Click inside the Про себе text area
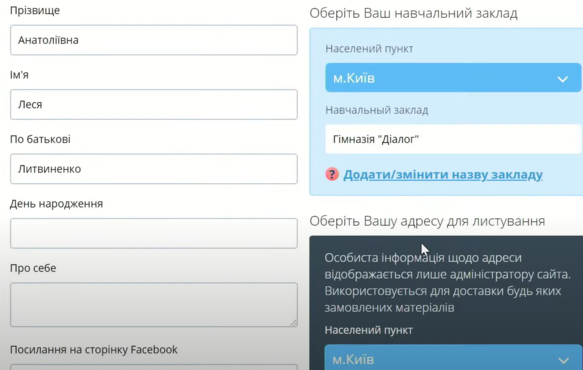Image resolution: width=583 pixels, height=370 pixels. click(154, 305)
